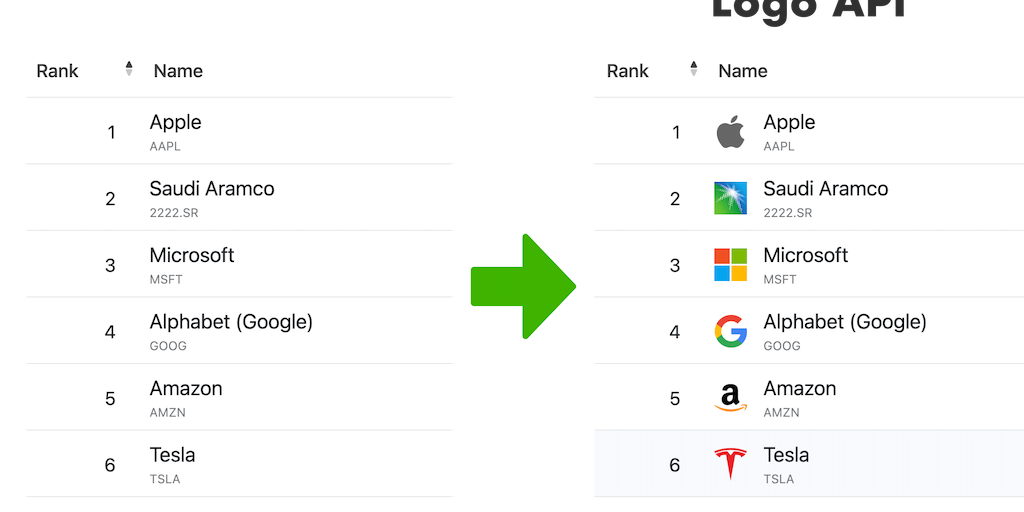Click the Amazon logo icon

click(x=730, y=398)
